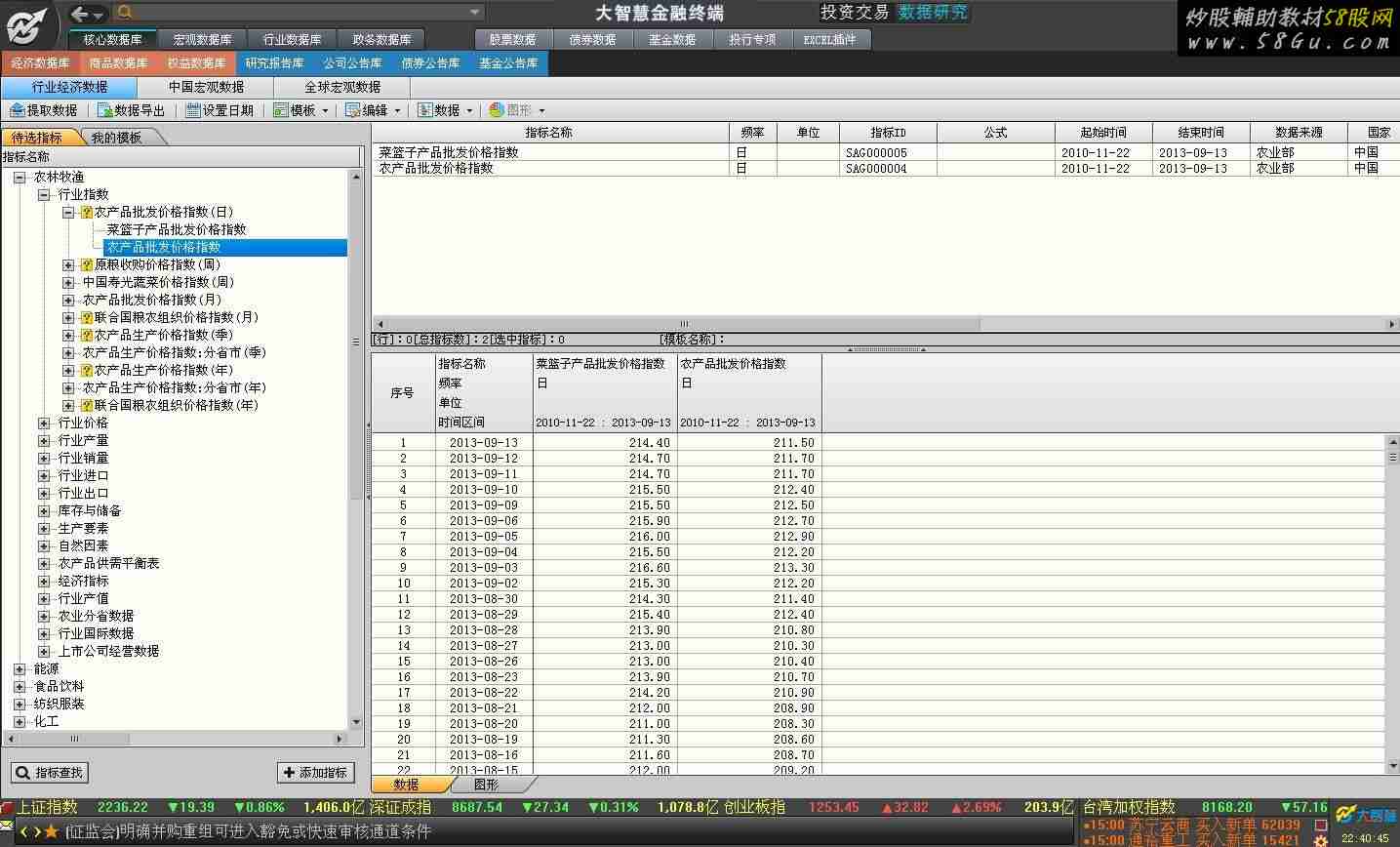Open the 编辑 dropdown arrow

point(396,111)
